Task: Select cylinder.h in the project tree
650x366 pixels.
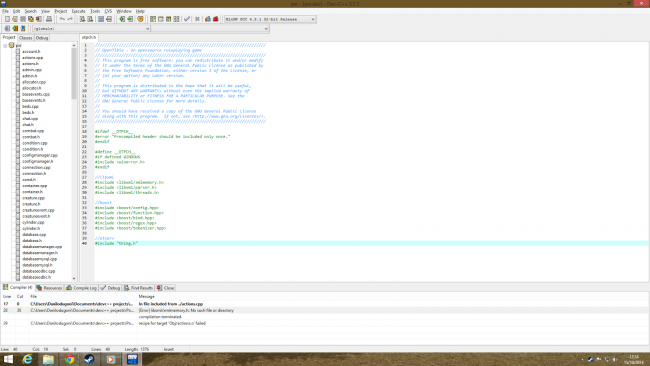Action: point(31,228)
